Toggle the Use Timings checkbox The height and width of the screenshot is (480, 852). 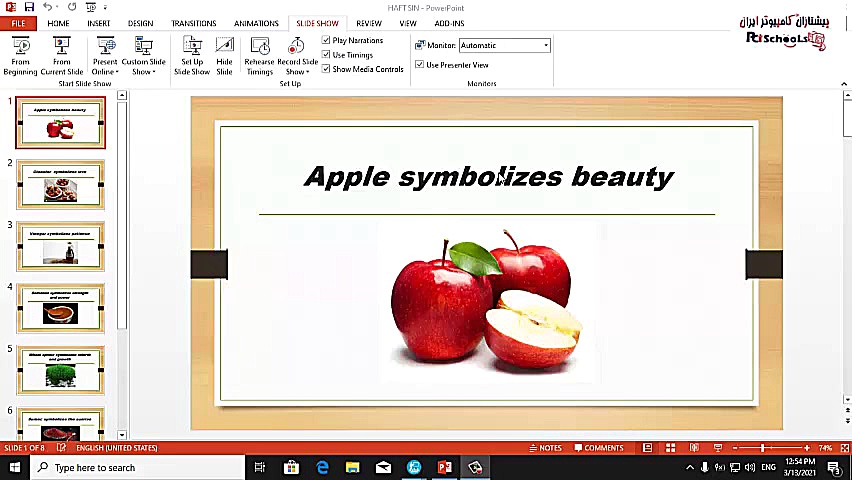click(x=327, y=55)
